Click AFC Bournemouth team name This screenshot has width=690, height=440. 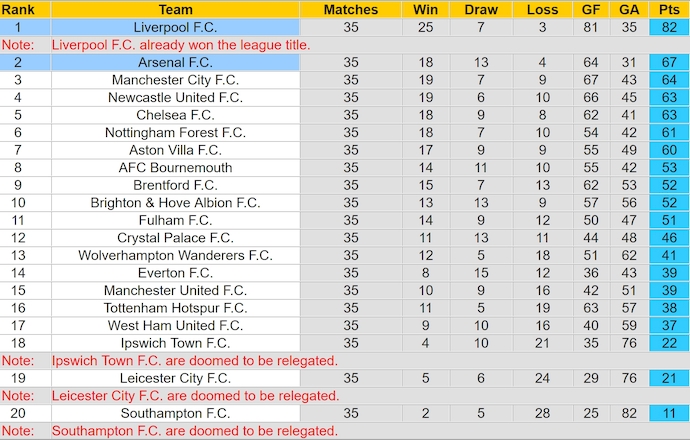coord(175,167)
